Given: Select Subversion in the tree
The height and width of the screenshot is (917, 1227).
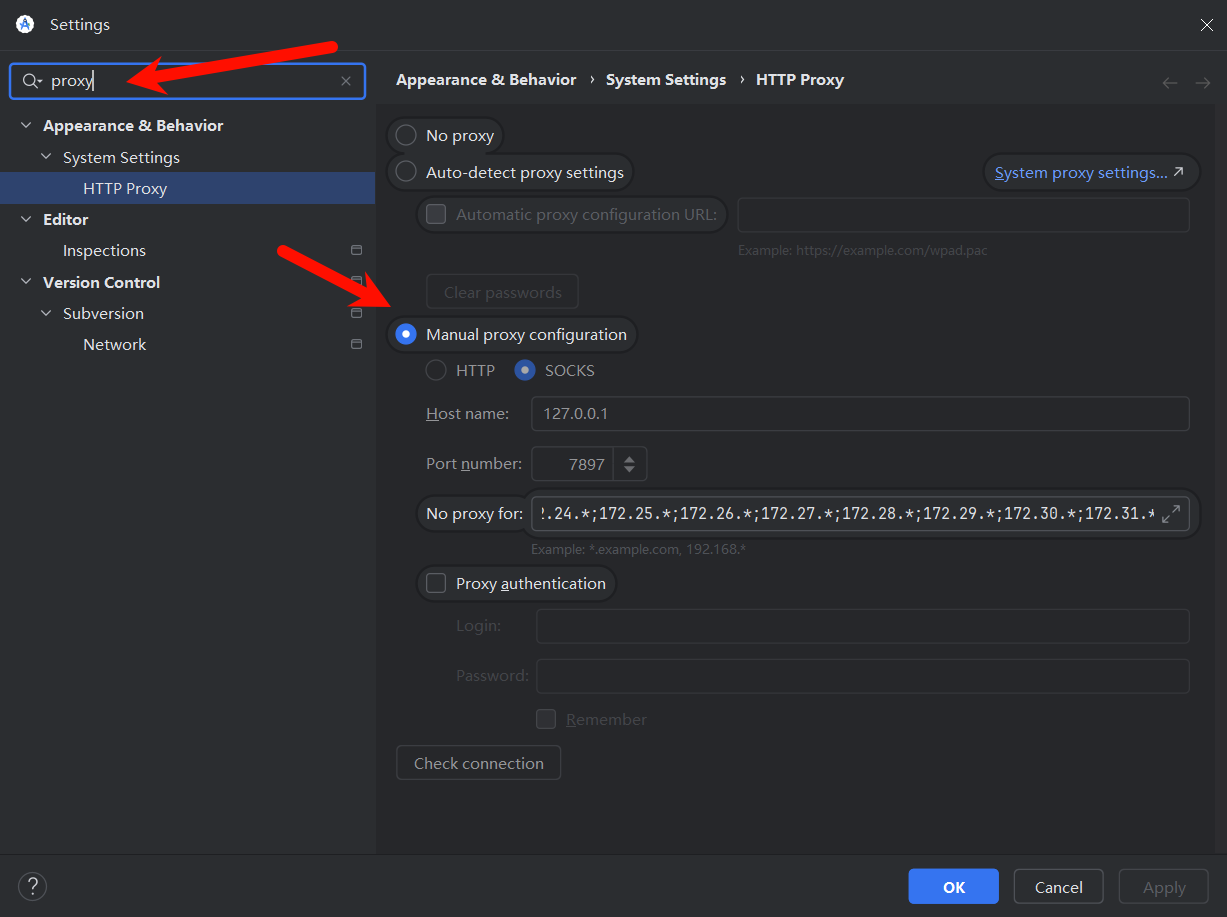Looking at the screenshot, I should (x=103, y=313).
